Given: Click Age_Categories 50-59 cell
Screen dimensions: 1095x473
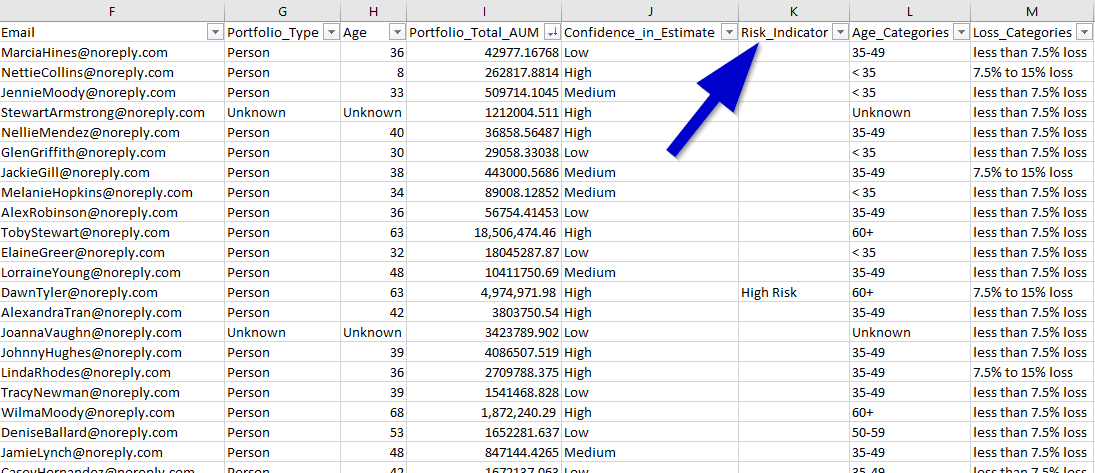Looking at the screenshot, I should [911, 432].
